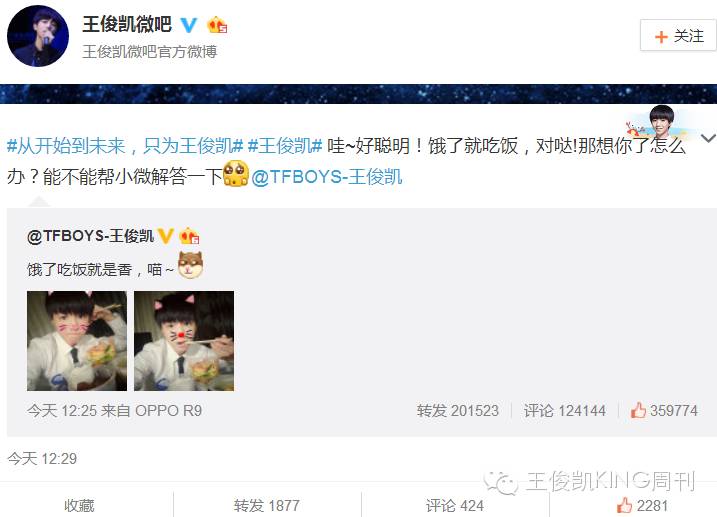Image resolution: width=717 pixels, height=517 pixels.
Task: Follow the account with the 关注 button
Action: (678, 36)
